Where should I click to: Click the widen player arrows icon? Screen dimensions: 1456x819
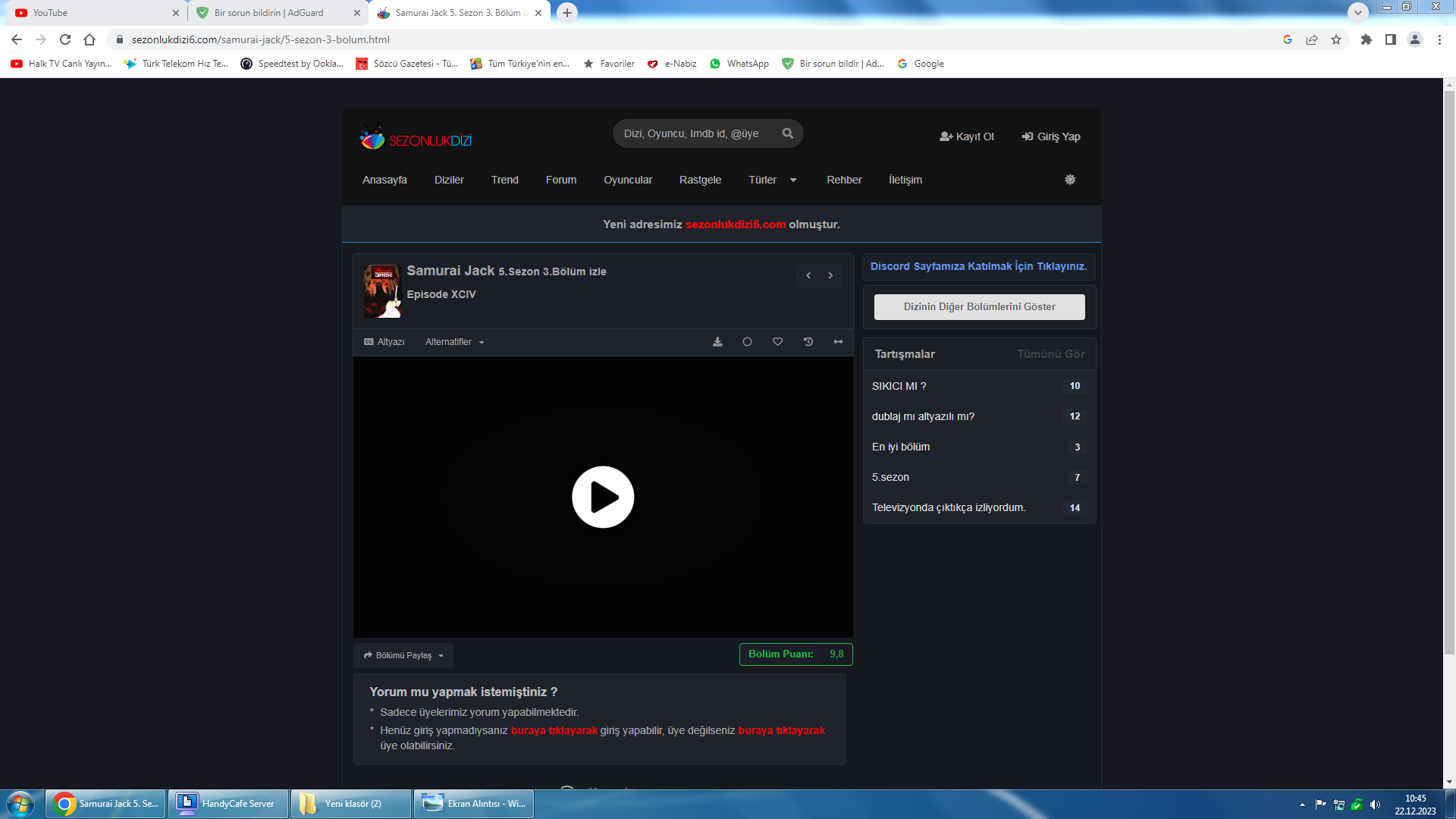(x=838, y=342)
